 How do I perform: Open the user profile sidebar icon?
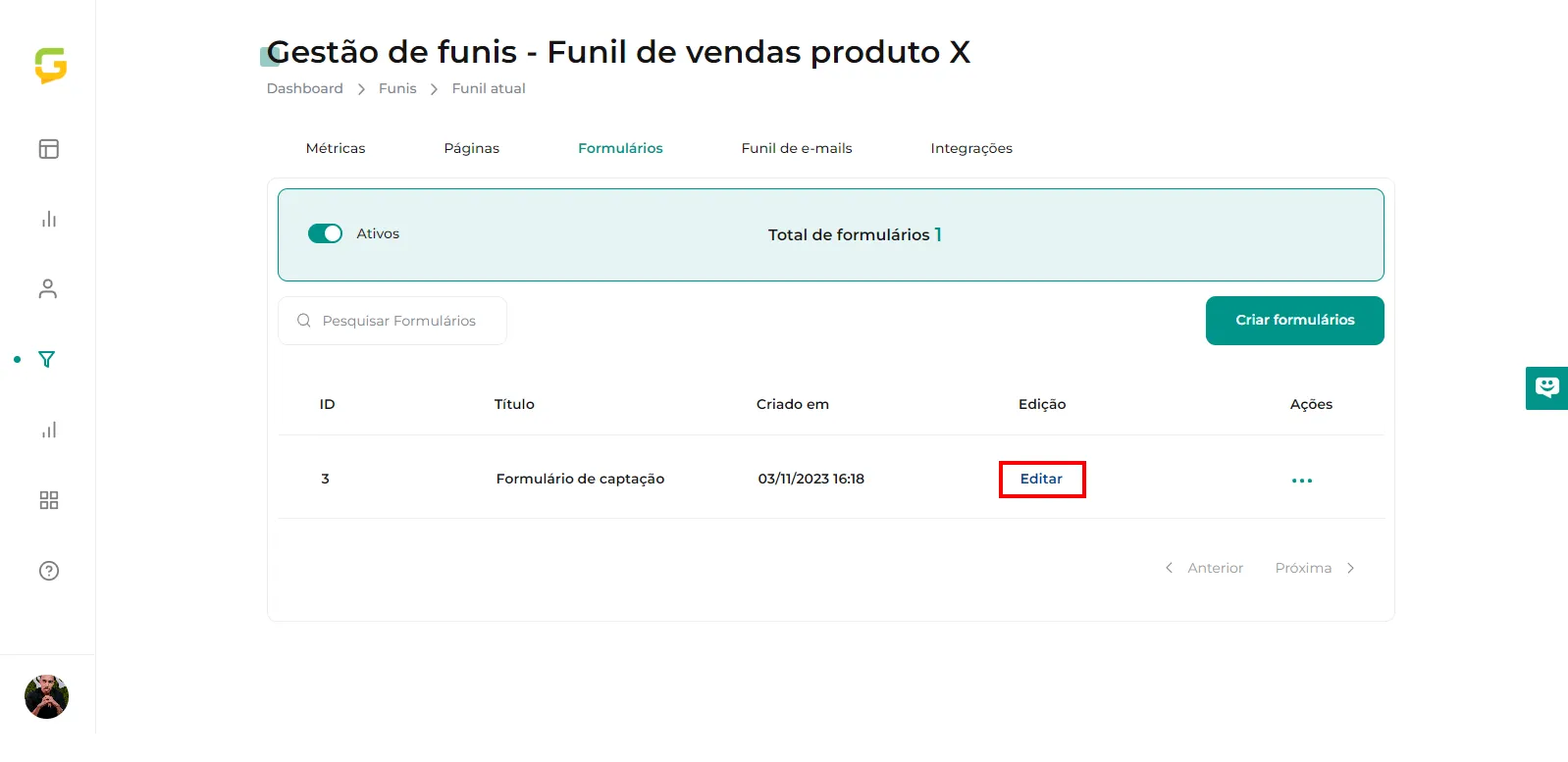48,288
